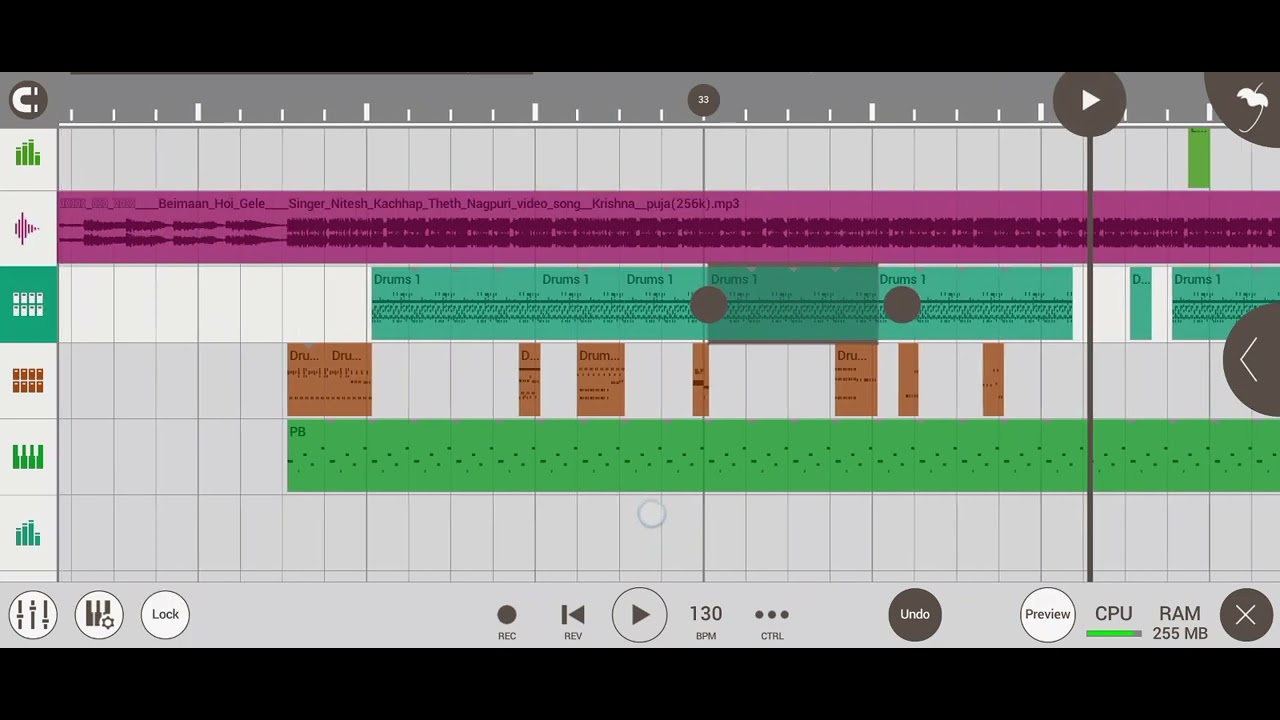This screenshot has height=720, width=1280.
Task: Tap the Preview button
Action: 1047,614
